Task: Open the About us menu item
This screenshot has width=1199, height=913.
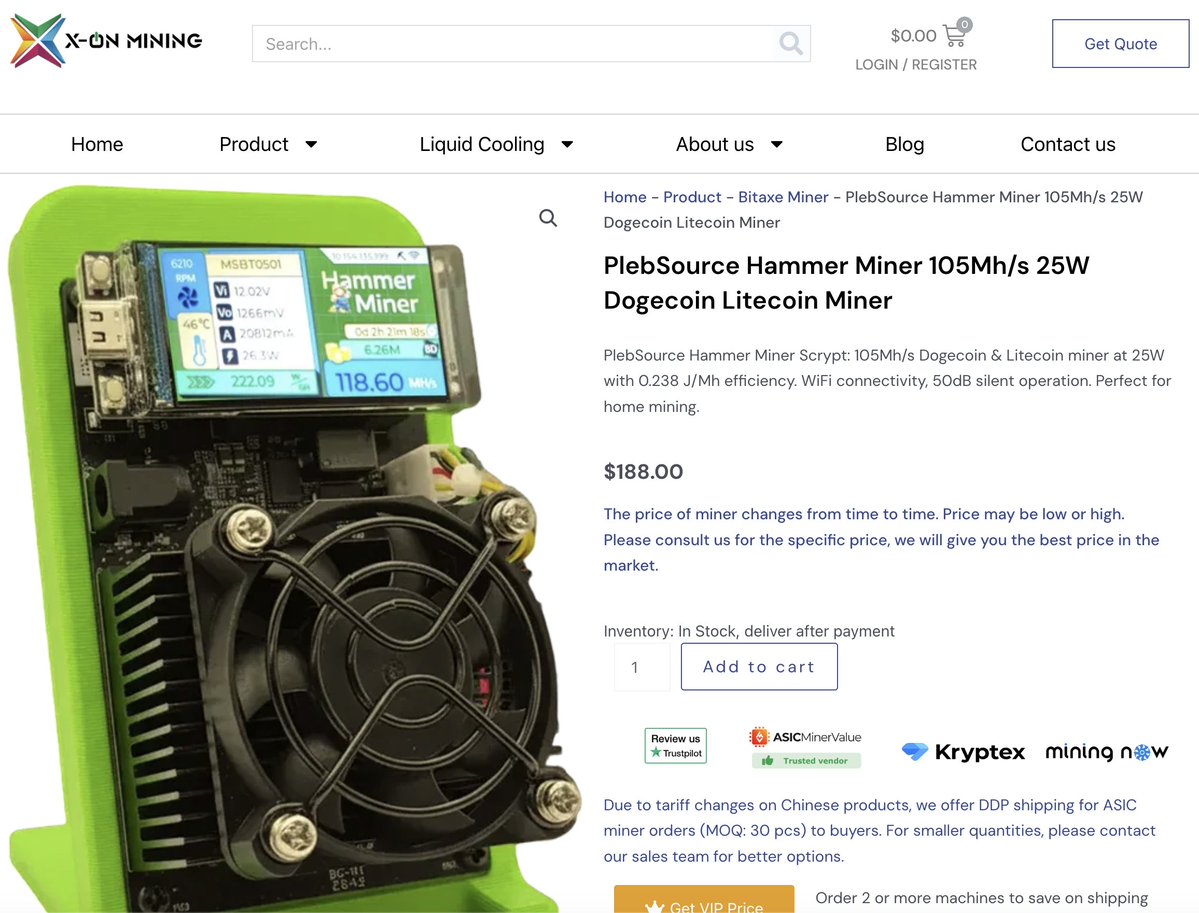Action: (x=715, y=145)
